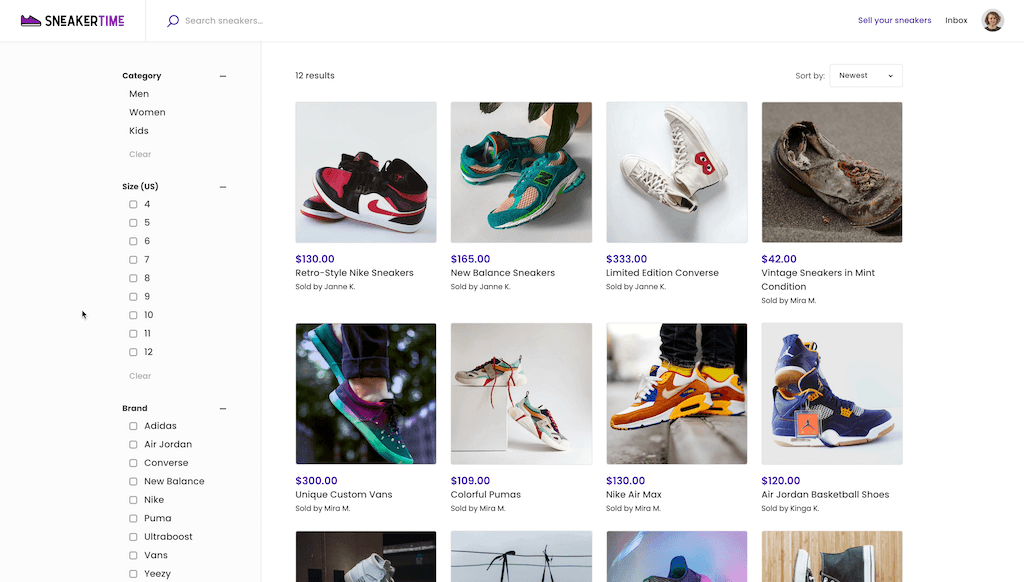This screenshot has width=1024, height=582.
Task: Collapse the Size (US) filter section
Action: pyautogui.click(x=223, y=187)
